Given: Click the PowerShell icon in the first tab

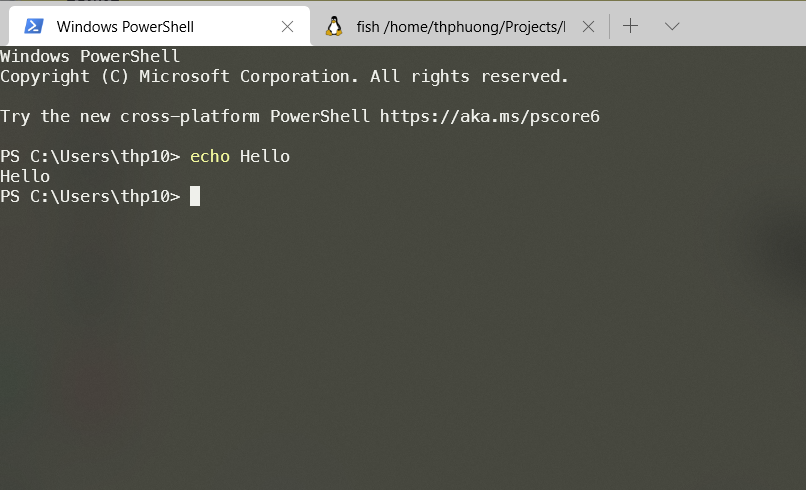Looking at the screenshot, I should click(33, 26).
